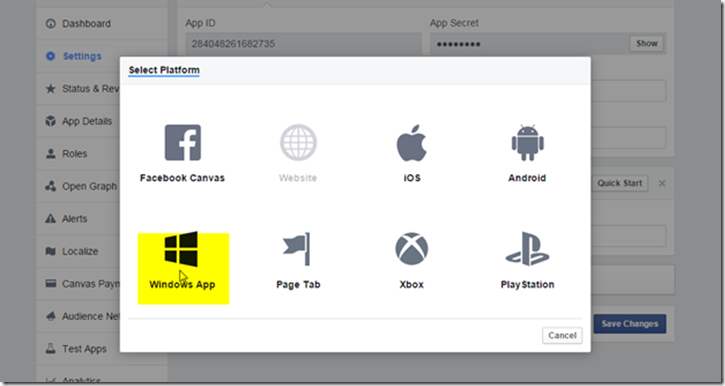Screen dimensions: 725x386
Task: Click the Audience Network megaphone icon
Action: click(50, 316)
